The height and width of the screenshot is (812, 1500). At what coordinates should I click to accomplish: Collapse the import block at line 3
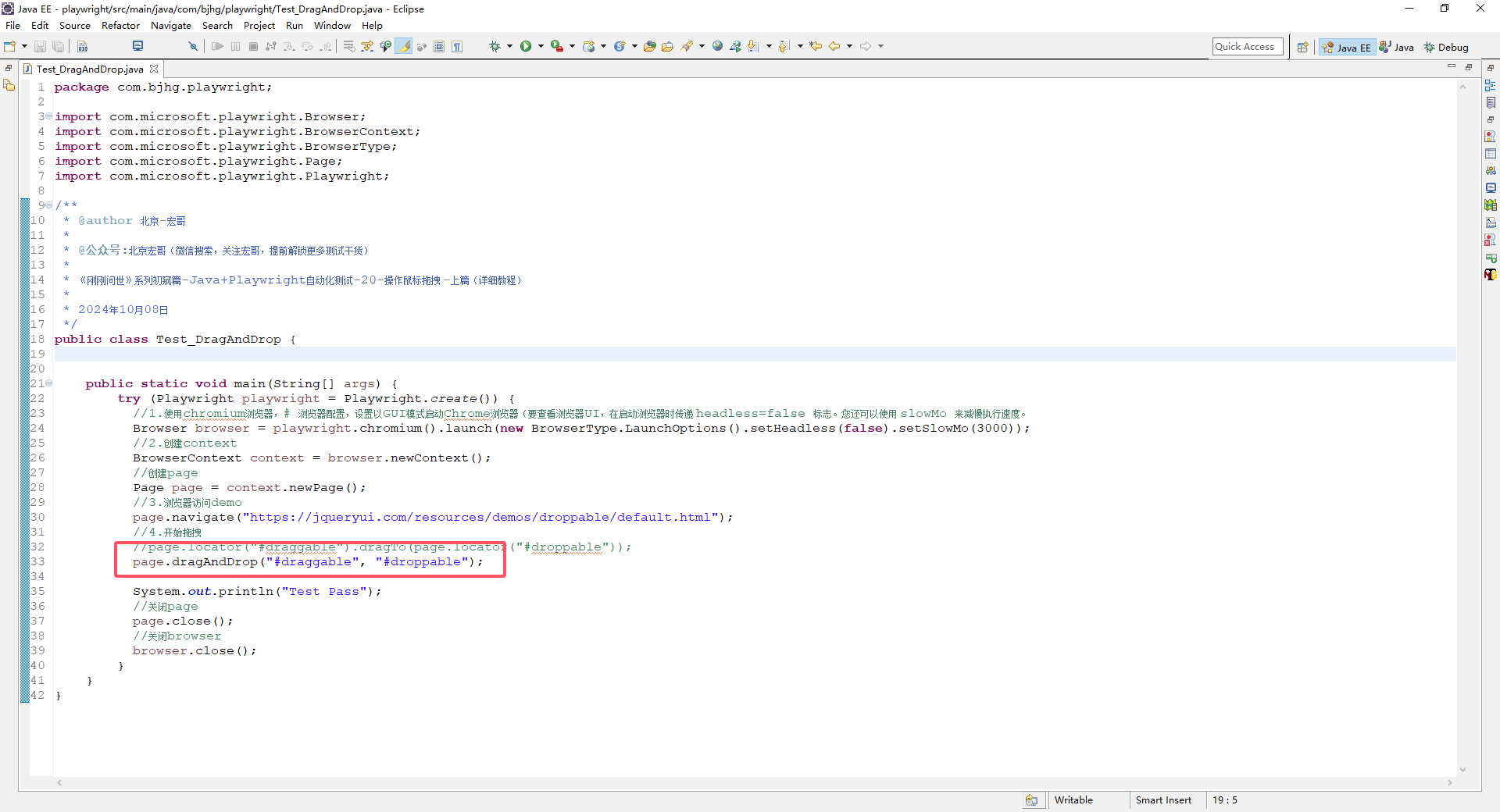(48, 116)
